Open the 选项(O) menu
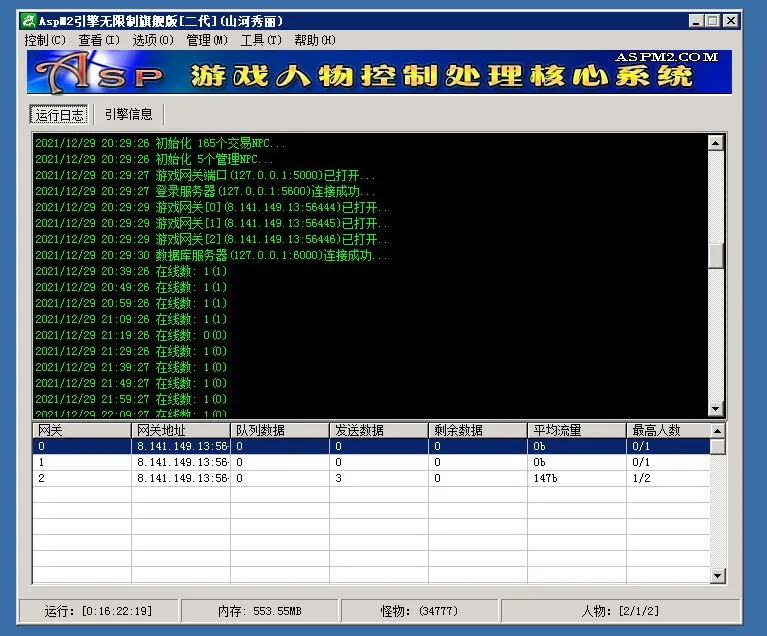 153,40
